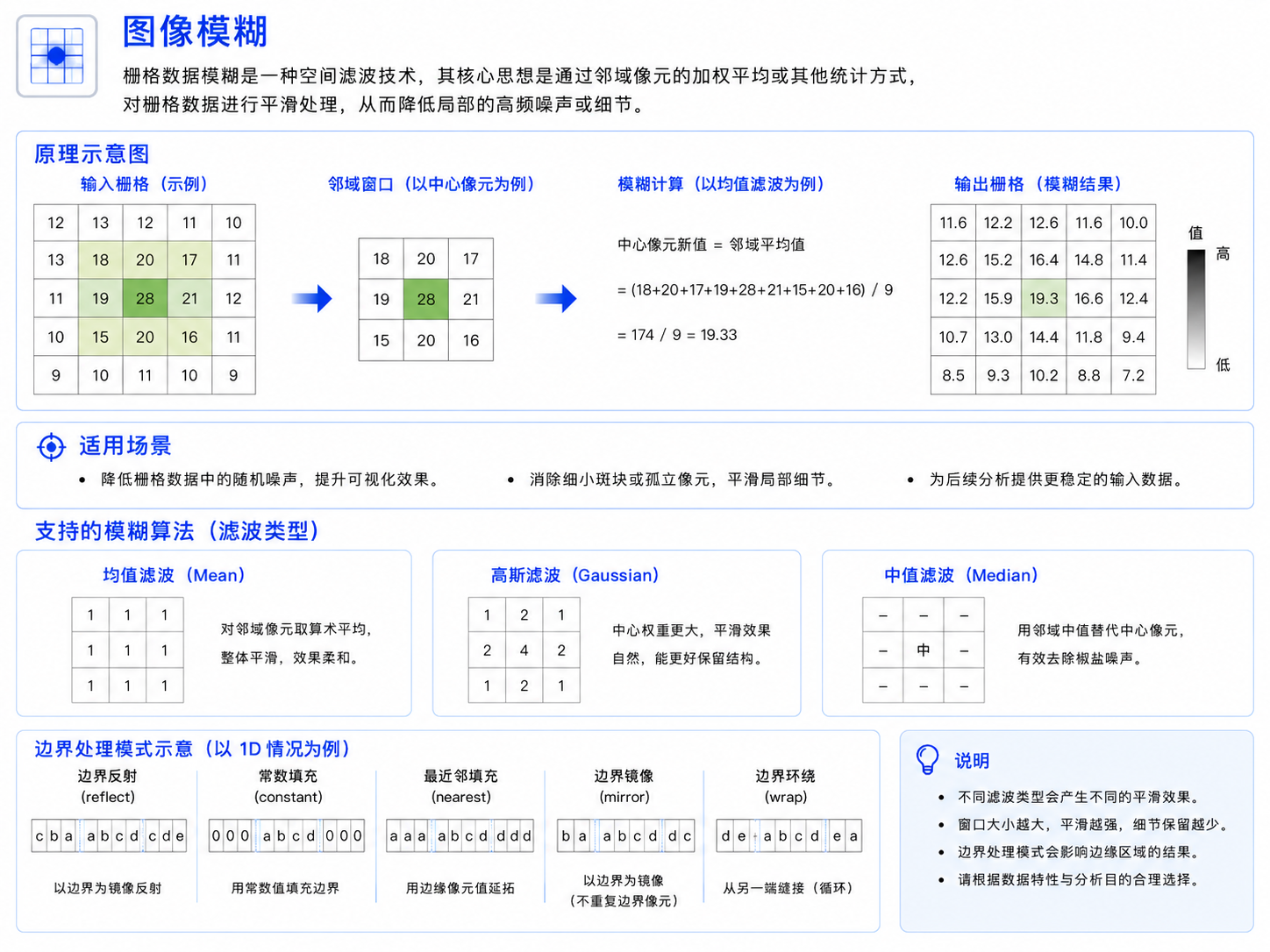1270x952 pixels.
Task: Click the dark green 28 cell in input raster grid
Action: [x=145, y=298]
